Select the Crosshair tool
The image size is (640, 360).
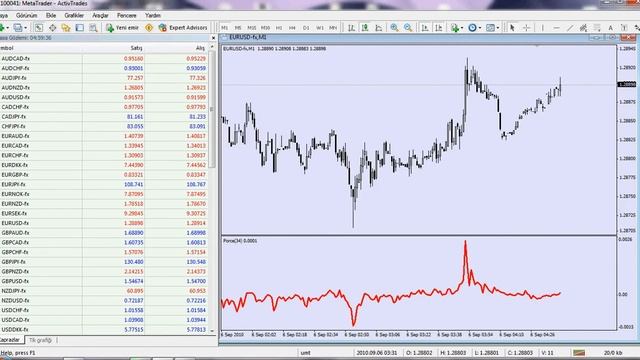click(x=527, y=28)
